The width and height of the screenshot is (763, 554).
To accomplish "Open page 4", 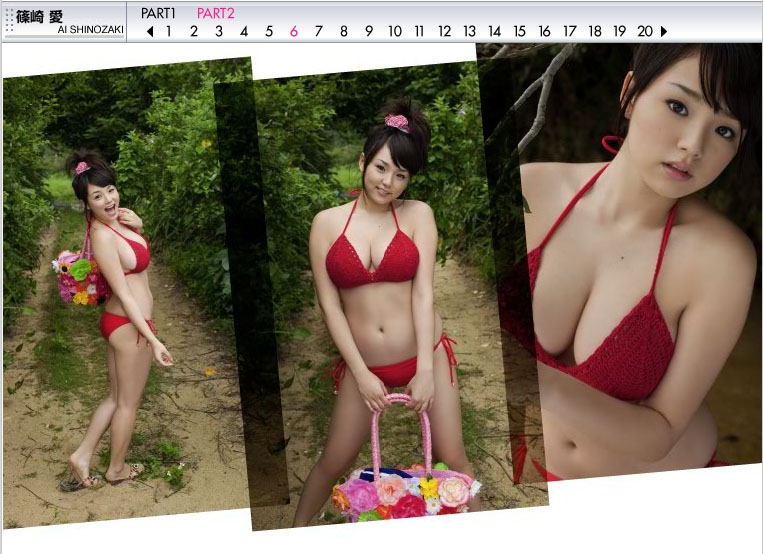I will pyautogui.click(x=244, y=32).
